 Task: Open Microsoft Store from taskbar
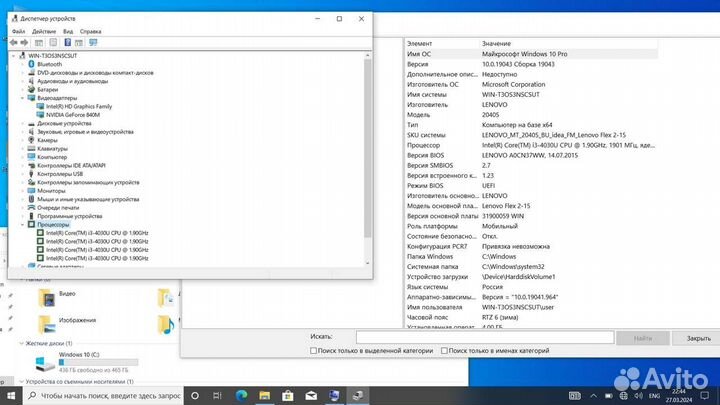point(288,395)
